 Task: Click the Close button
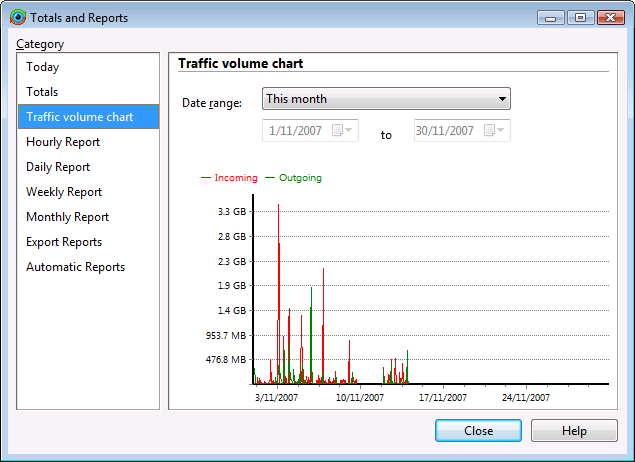click(478, 430)
